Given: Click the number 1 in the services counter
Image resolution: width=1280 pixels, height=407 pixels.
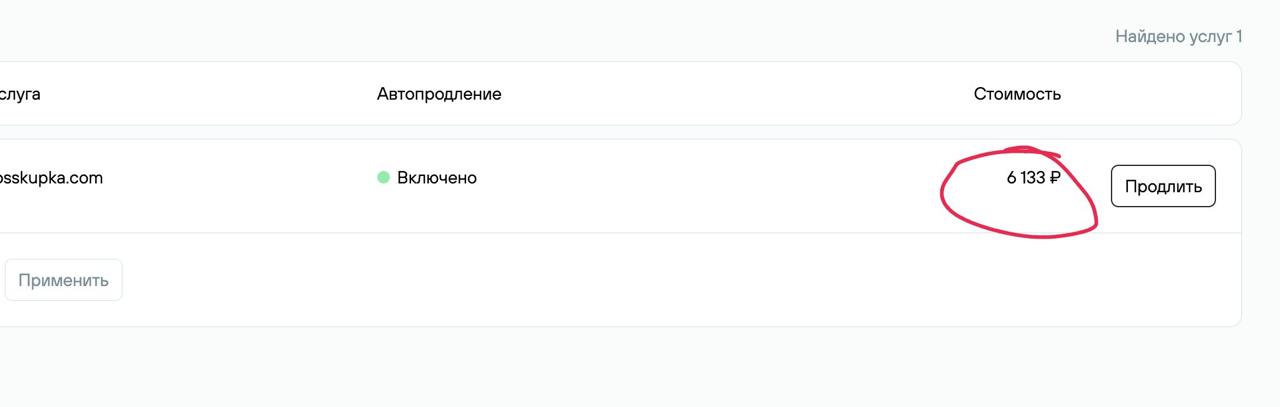Looking at the screenshot, I should coord(1239,37).
